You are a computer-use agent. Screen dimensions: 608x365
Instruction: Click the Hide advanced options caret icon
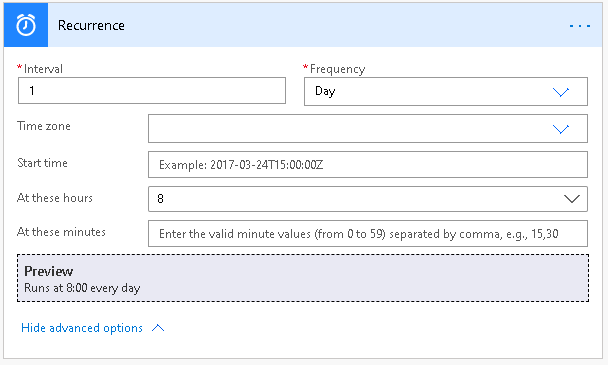pos(158,328)
